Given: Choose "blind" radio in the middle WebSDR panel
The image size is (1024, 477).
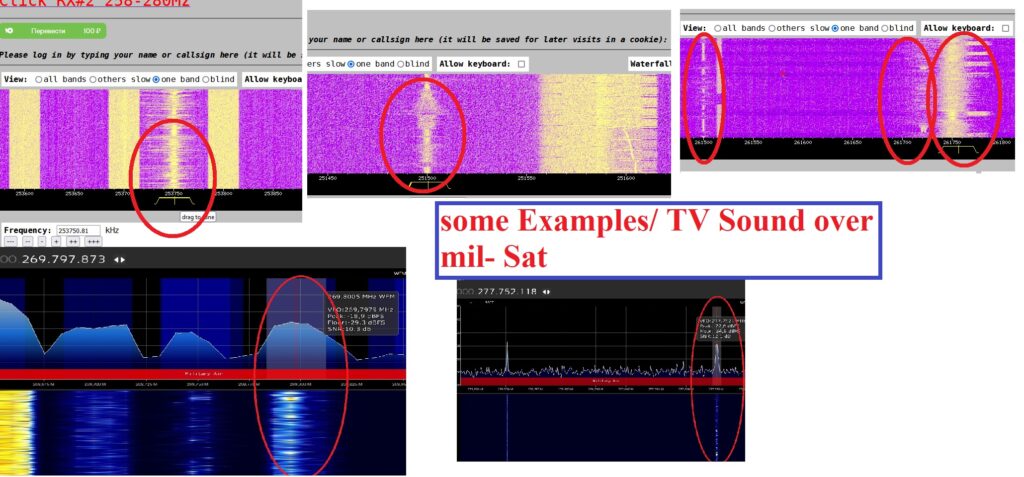Looking at the screenshot, I should [x=401, y=64].
